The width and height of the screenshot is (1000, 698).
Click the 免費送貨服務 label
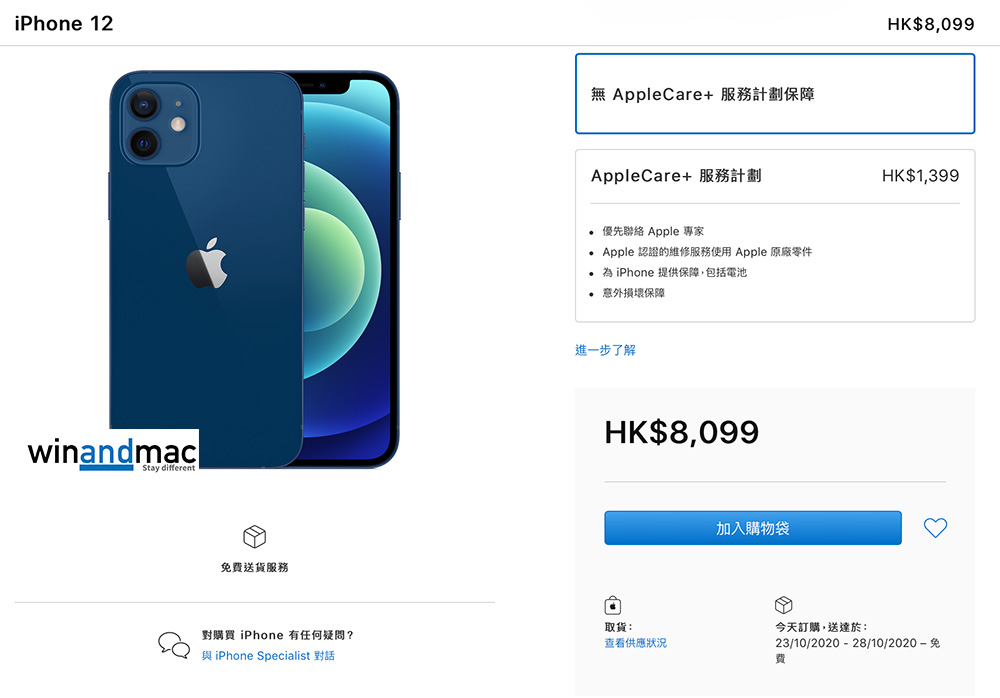pyautogui.click(x=254, y=567)
